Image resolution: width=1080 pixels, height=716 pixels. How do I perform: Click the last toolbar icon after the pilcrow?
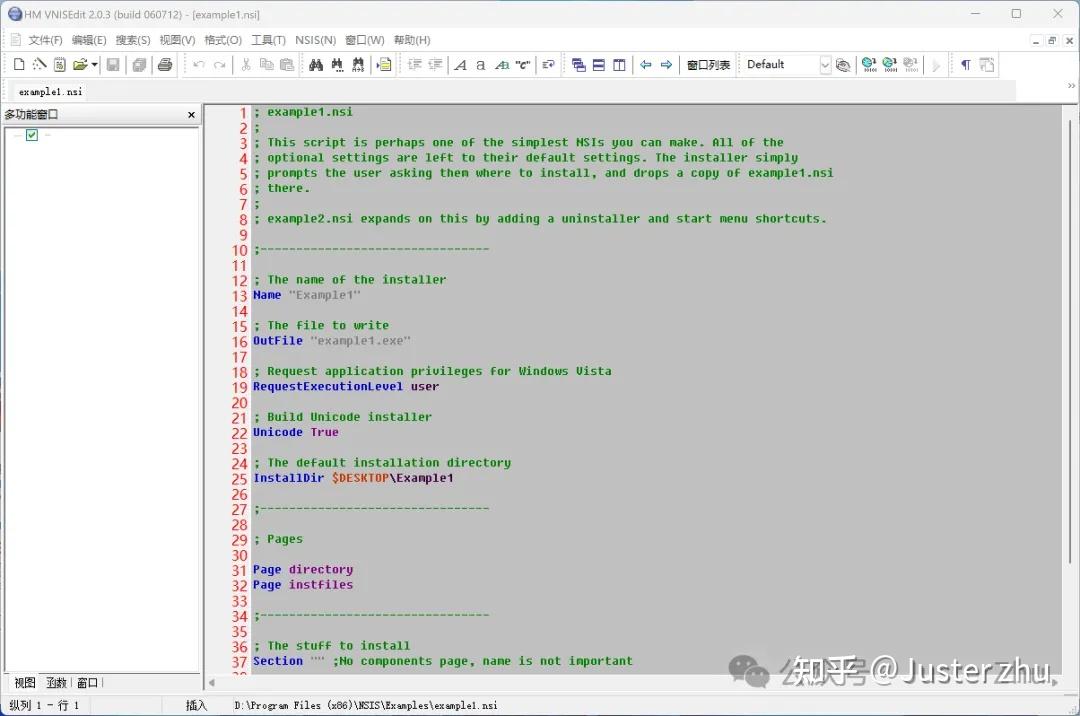pos(987,65)
